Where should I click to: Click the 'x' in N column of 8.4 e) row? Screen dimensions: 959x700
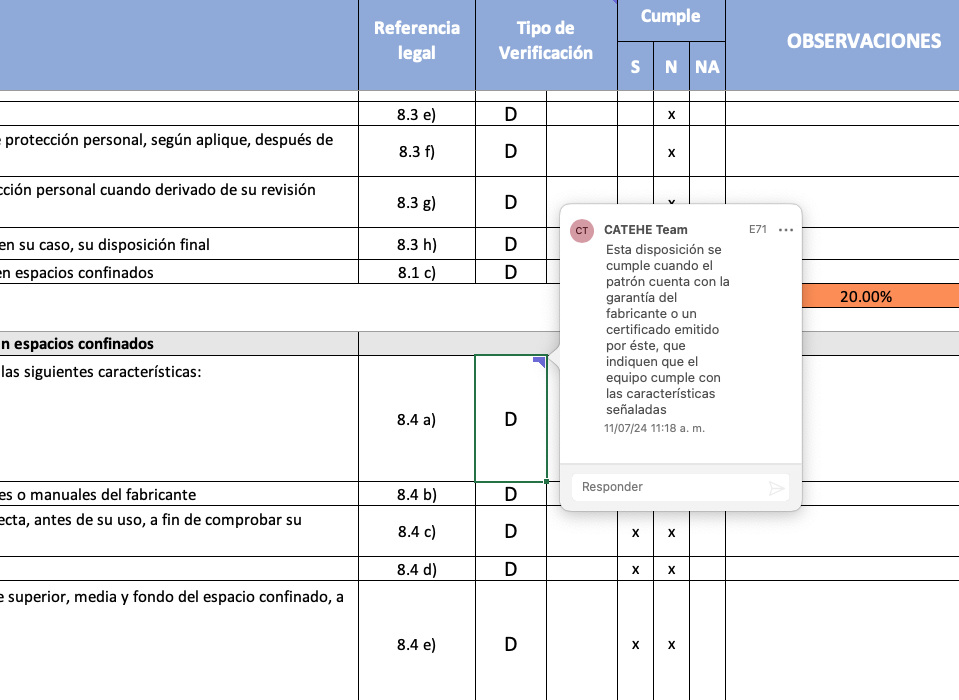click(x=672, y=645)
